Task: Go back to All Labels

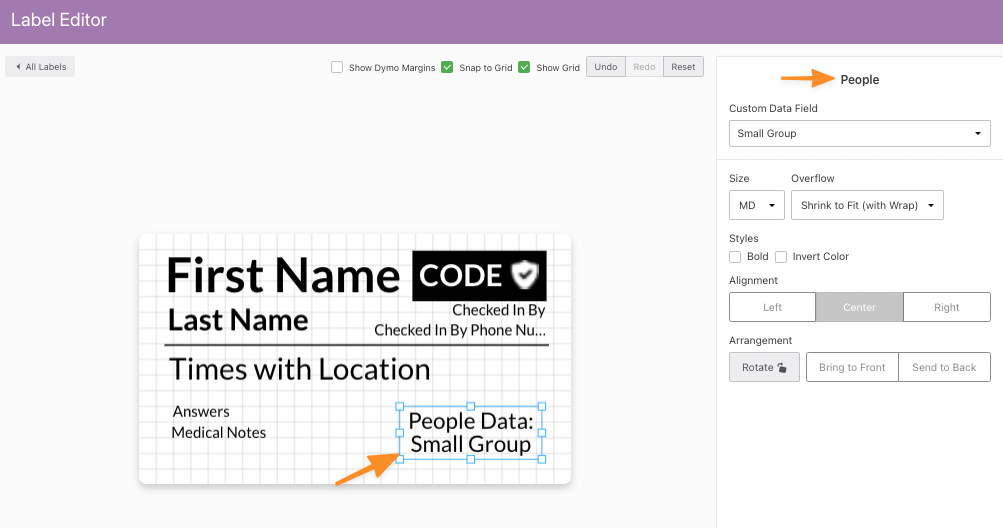Action: tap(40, 67)
